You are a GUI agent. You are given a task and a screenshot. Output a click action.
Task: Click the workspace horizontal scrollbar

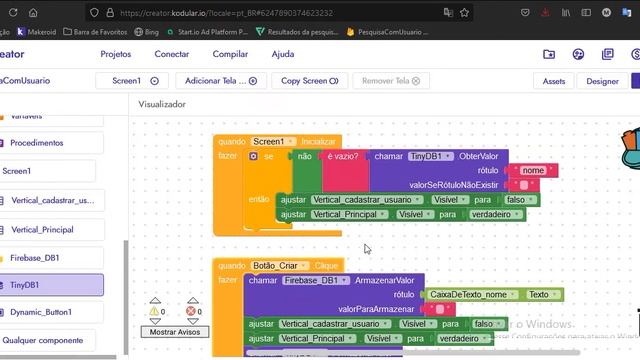pyautogui.click(x=412, y=352)
